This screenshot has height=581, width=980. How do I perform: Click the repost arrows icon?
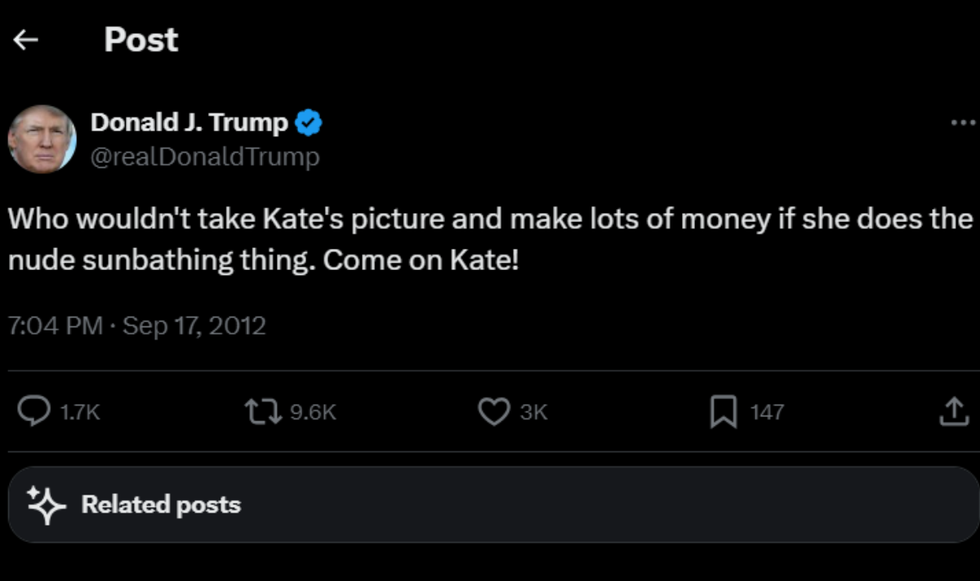[x=263, y=411]
